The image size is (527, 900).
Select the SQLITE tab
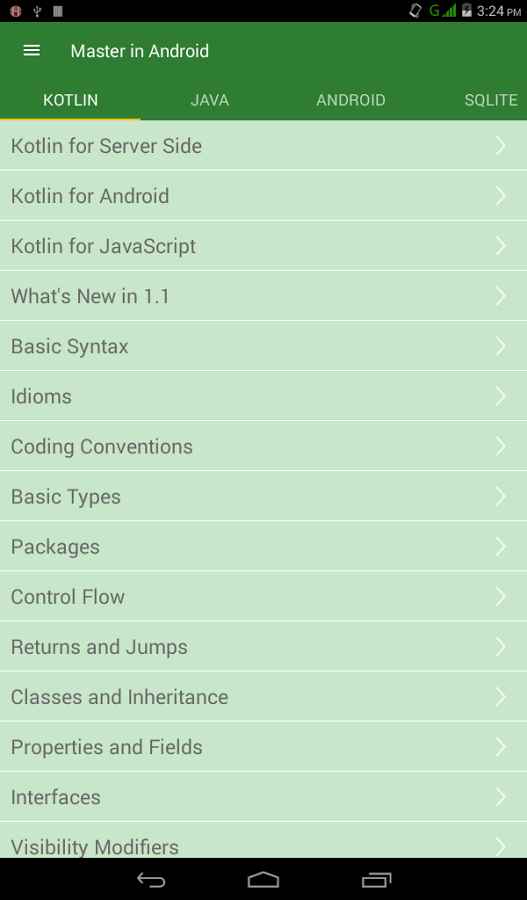(491, 100)
